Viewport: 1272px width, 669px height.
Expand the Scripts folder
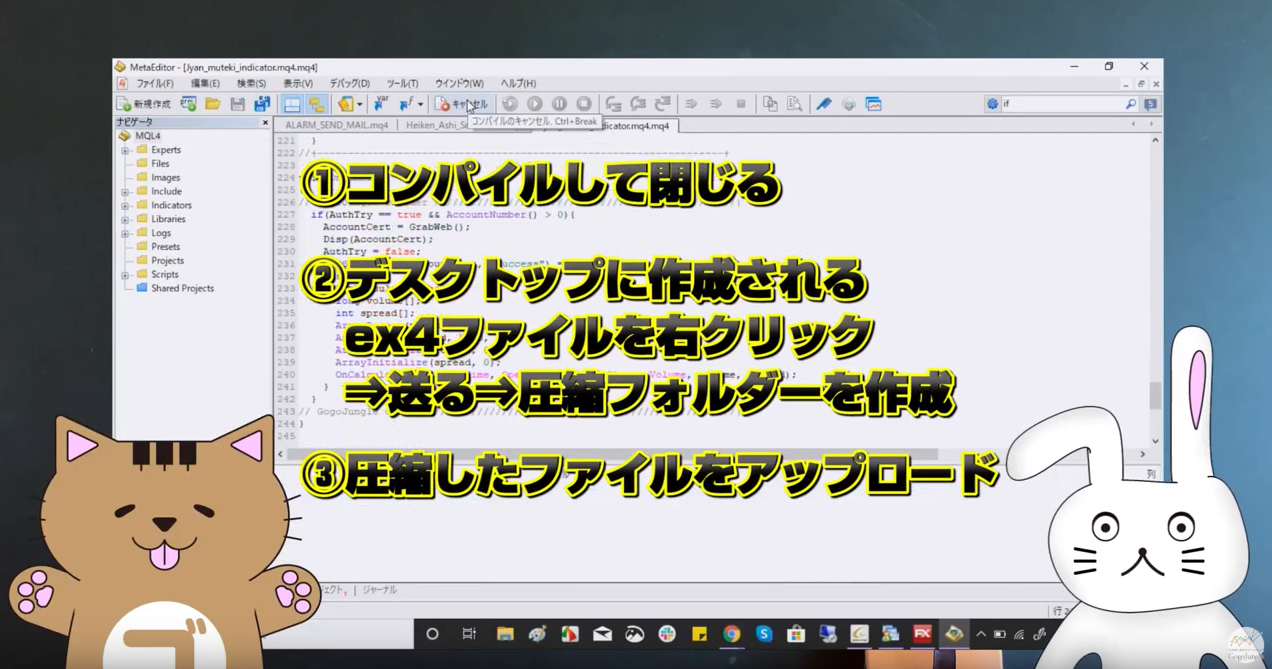click(126, 275)
